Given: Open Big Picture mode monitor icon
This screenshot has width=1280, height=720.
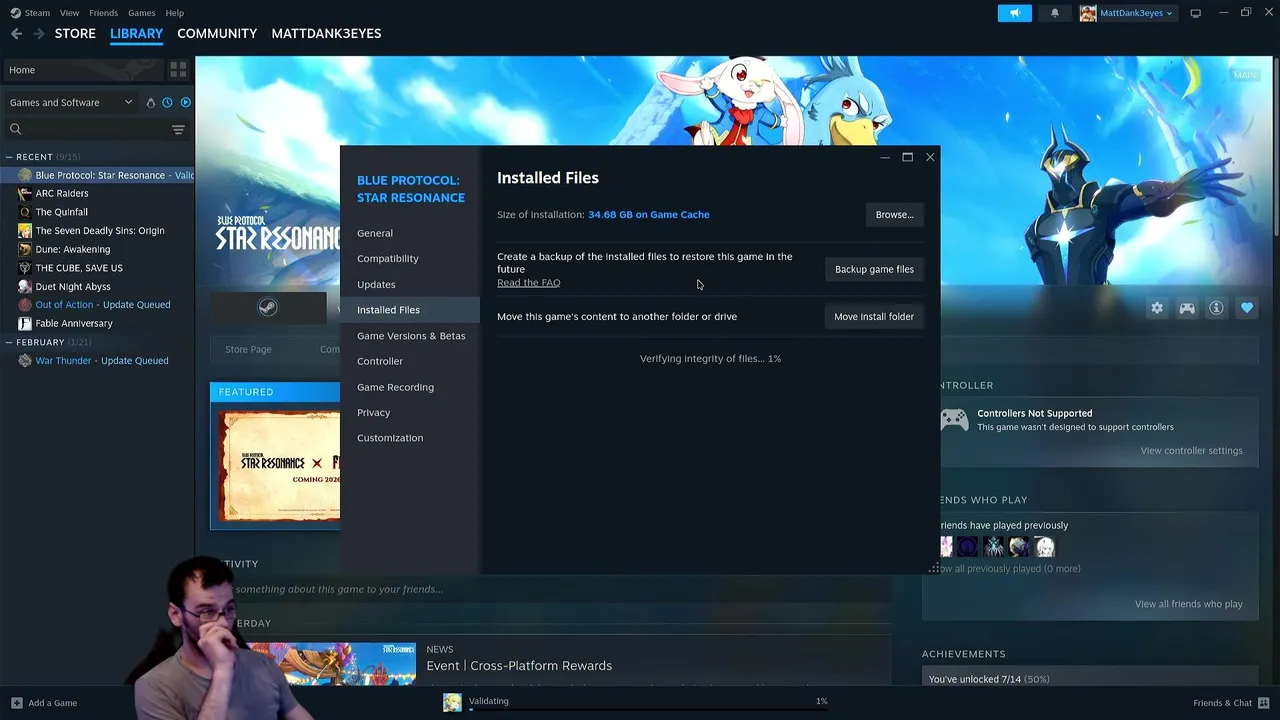Looking at the screenshot, I should (x=1195, y=13).
